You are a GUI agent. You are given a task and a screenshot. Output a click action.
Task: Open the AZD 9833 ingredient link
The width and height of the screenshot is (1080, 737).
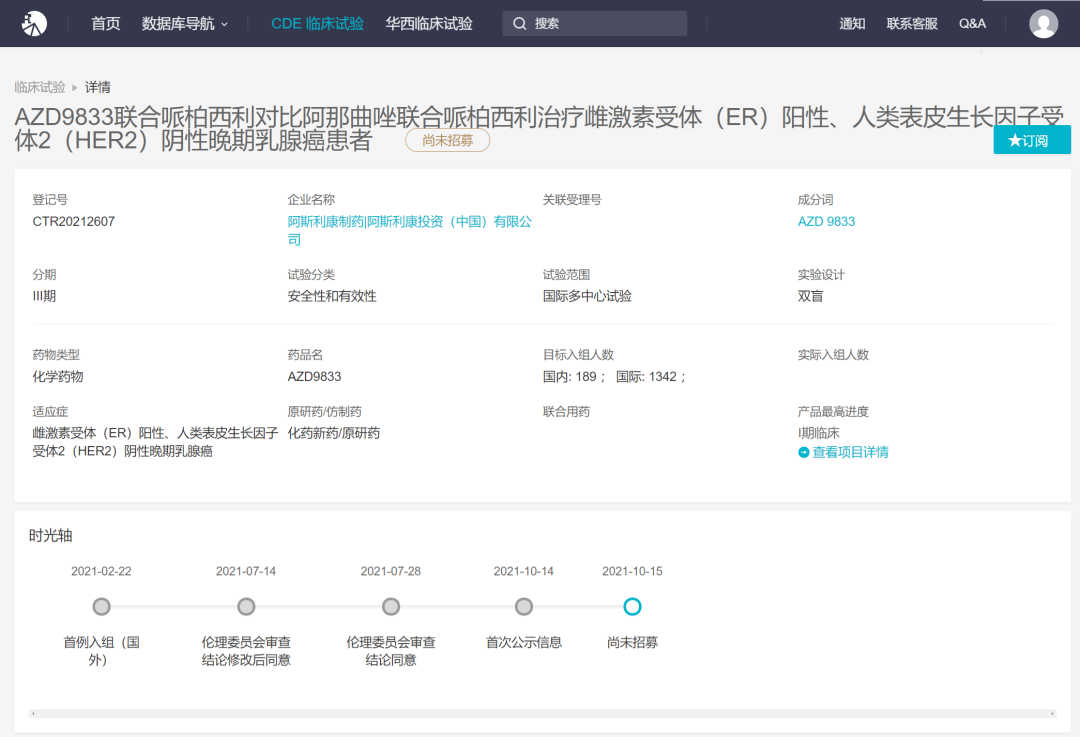tap(826, 222)
